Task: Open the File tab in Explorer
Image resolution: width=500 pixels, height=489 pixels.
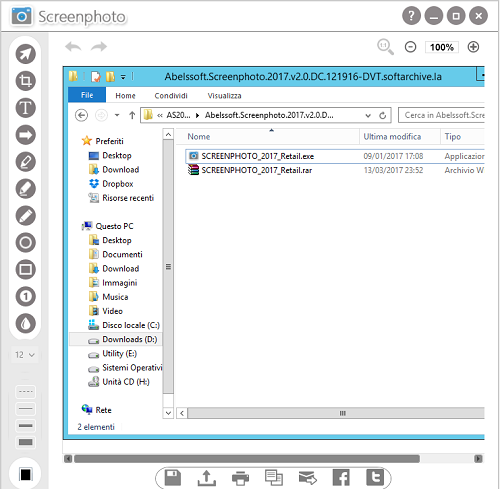Action: (87, 95)
